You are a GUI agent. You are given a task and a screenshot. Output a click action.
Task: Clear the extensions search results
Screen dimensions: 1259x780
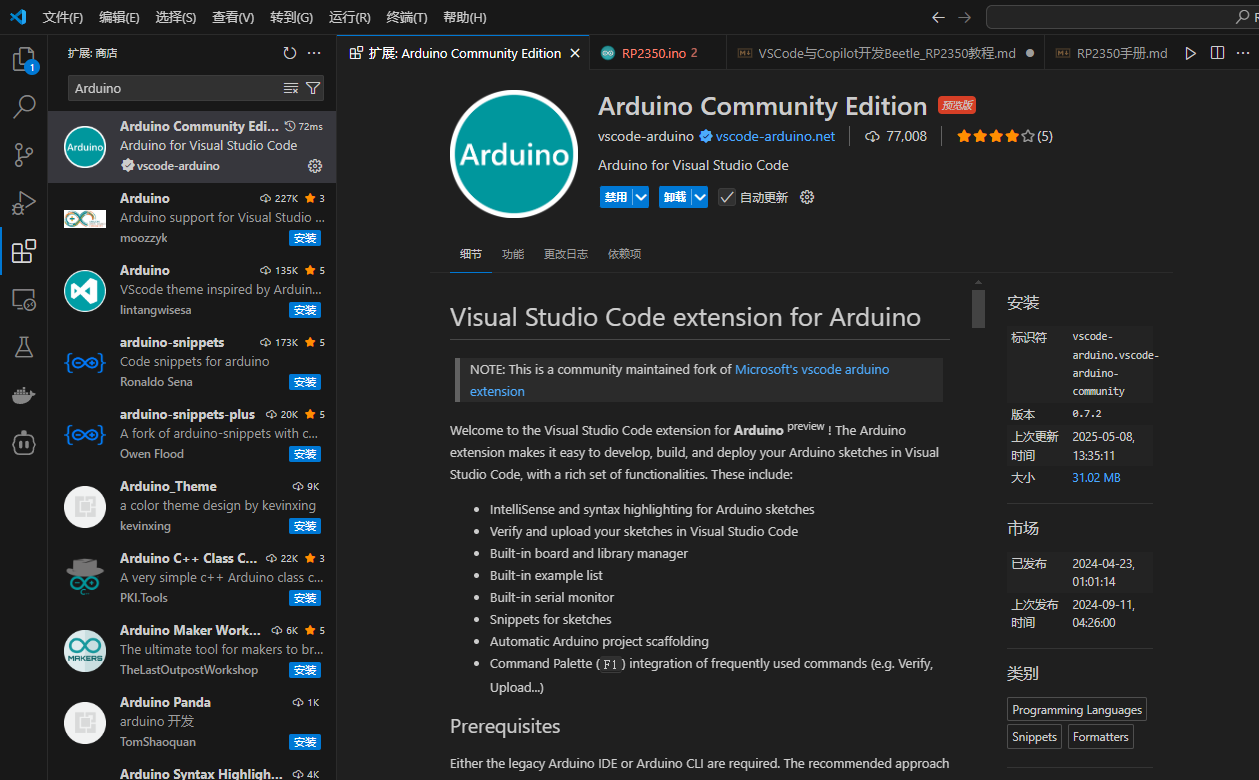291,88
